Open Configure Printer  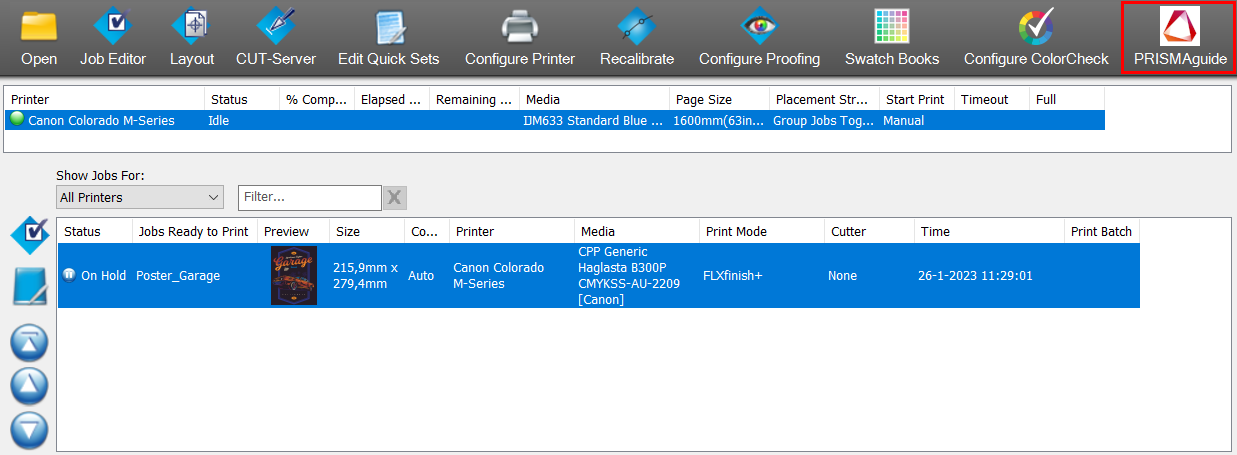click(519, 27)
